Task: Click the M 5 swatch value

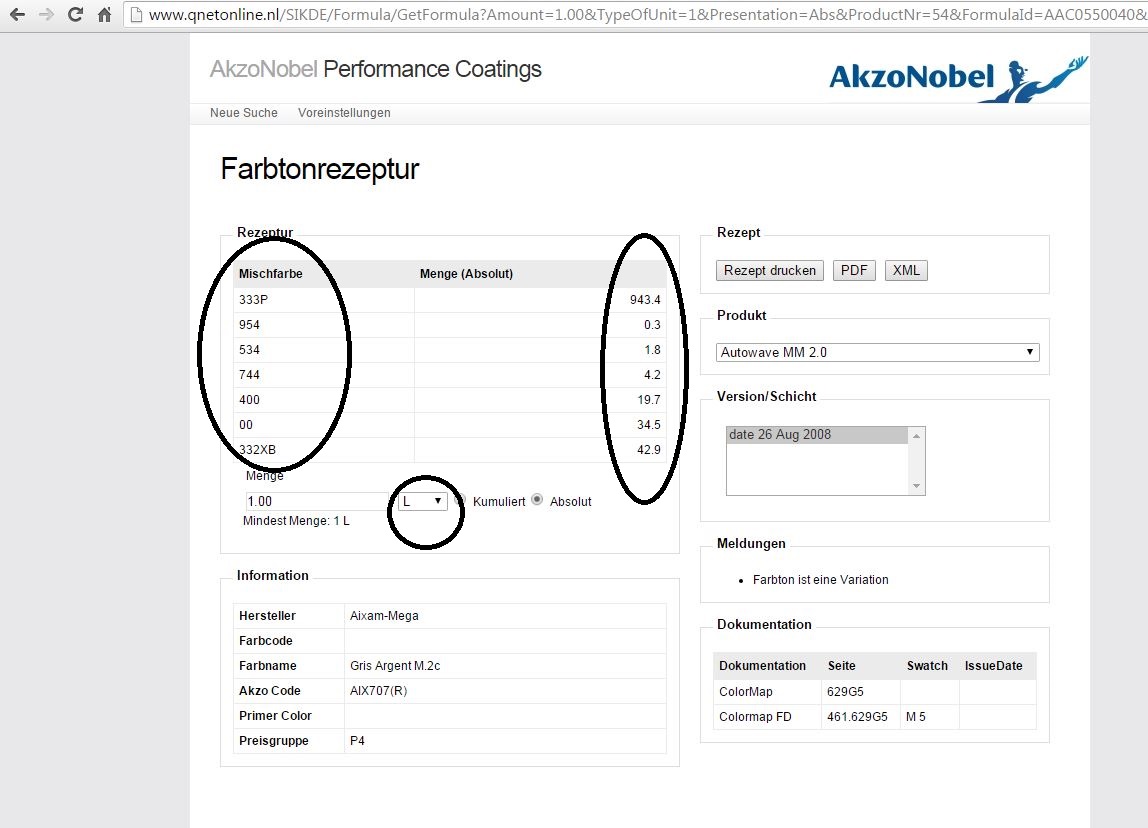Action: [916, 717]
